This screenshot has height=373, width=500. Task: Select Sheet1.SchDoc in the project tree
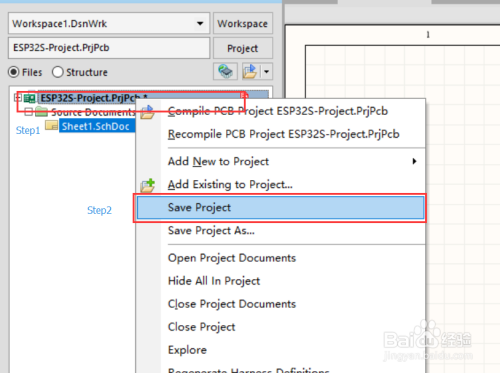tap(96, 126)
